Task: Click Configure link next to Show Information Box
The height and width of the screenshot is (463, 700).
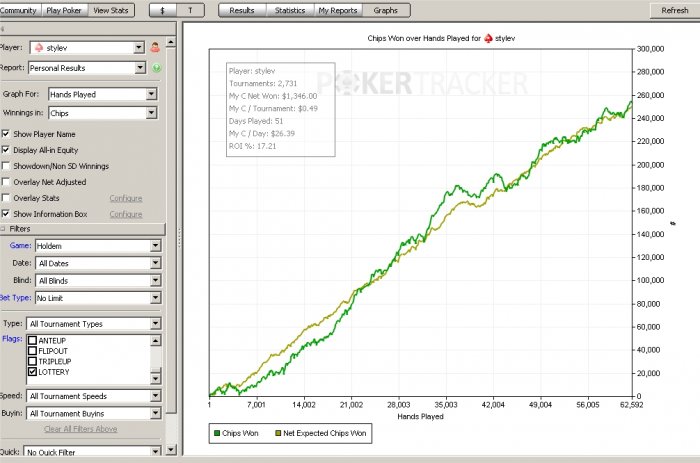Action: tap(126, 214)
